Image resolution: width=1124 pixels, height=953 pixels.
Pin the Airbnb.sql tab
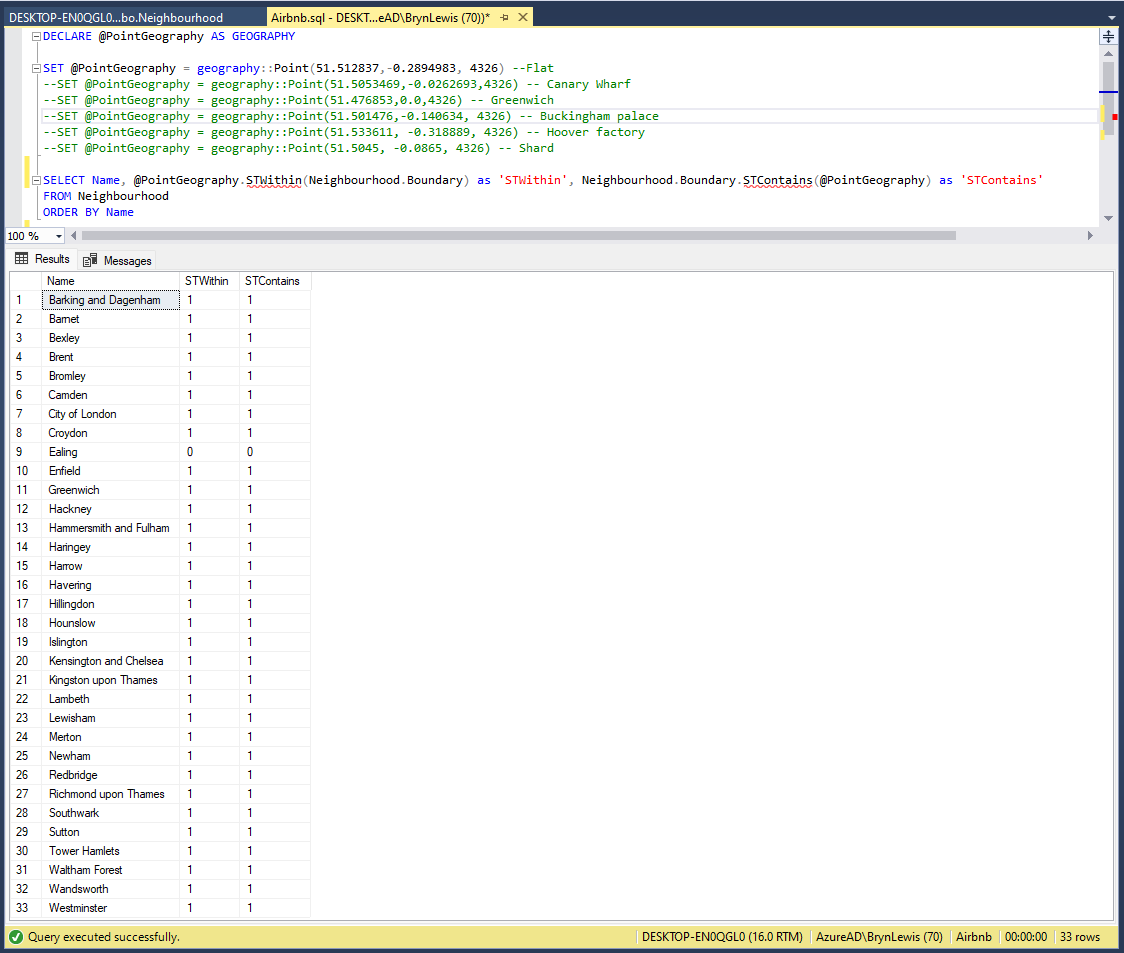[504, 18]
